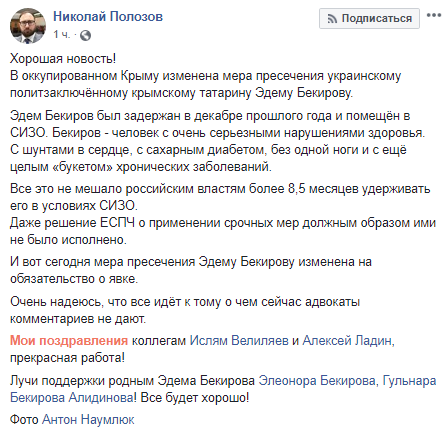Open the Гульнара Бекирова Алидинова profile link
The width and height of the screenshot is (447, 435).
[223, 389]
